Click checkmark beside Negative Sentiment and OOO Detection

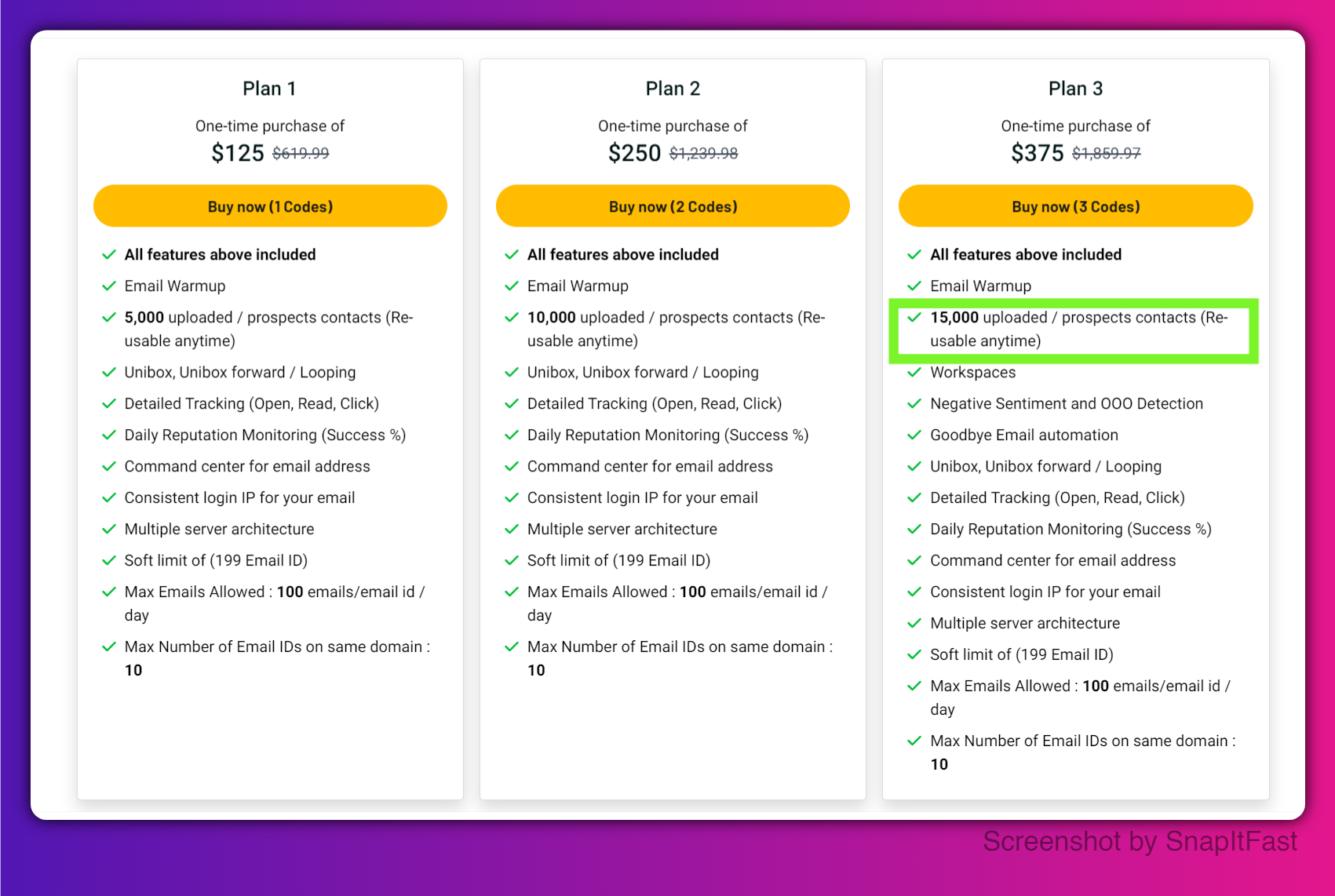[x=914, y=403]
